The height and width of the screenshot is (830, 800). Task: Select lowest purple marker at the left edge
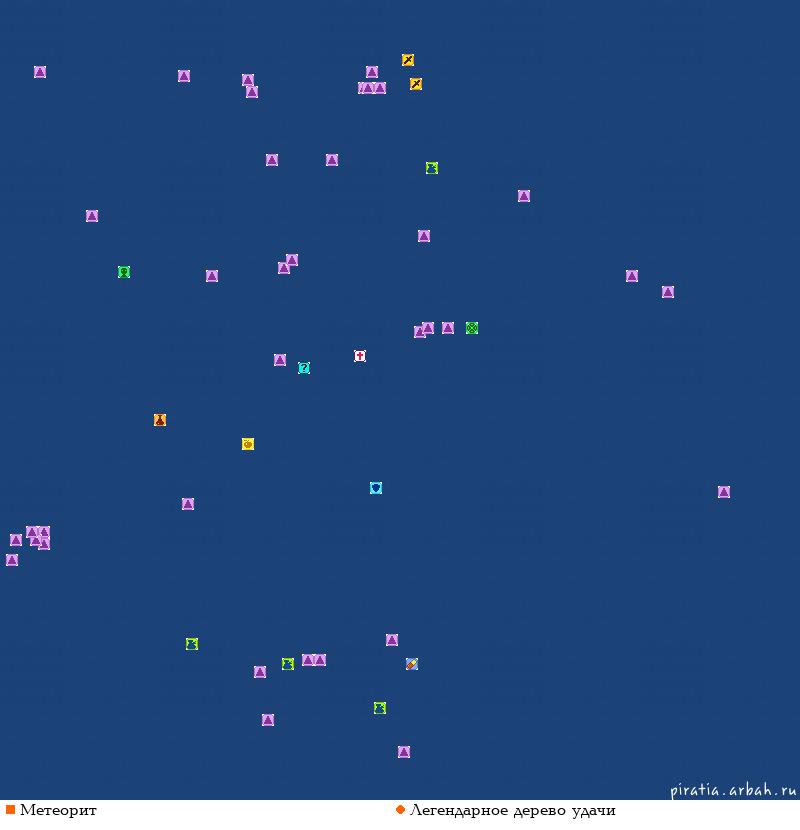pos(12,560)
